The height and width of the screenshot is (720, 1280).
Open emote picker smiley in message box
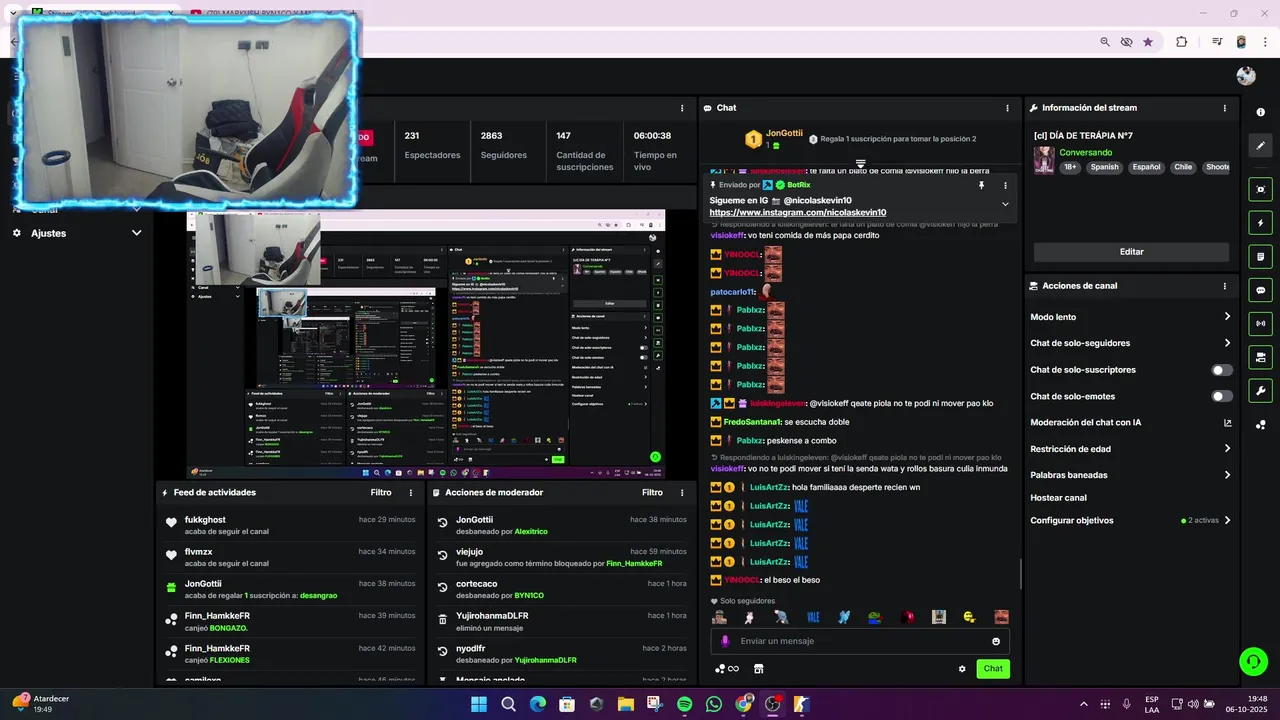click(996, 641)
